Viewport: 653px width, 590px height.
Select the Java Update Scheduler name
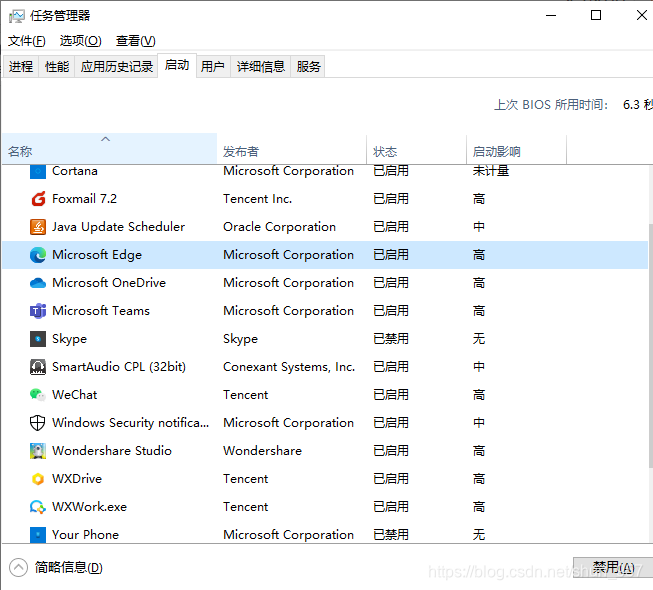[x=118, y=227]
